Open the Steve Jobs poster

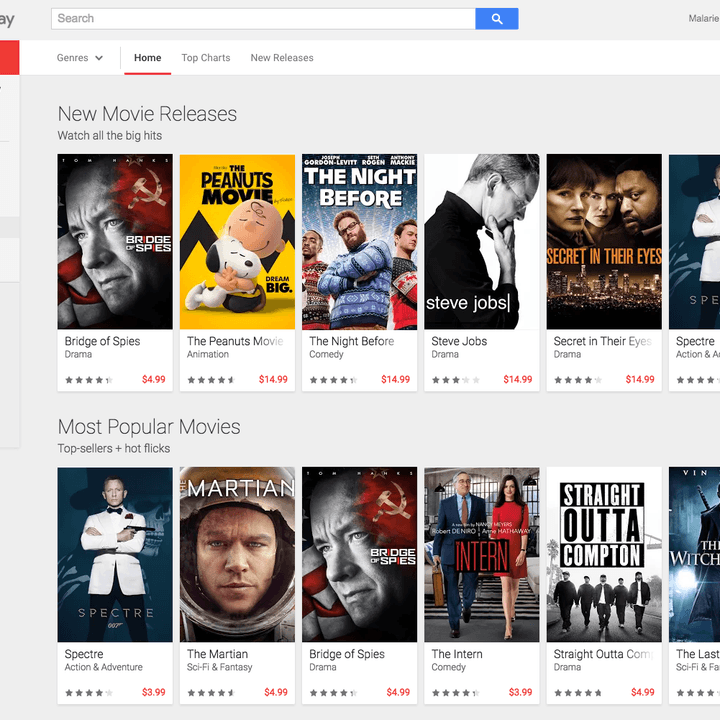click(x=482, y=242)
